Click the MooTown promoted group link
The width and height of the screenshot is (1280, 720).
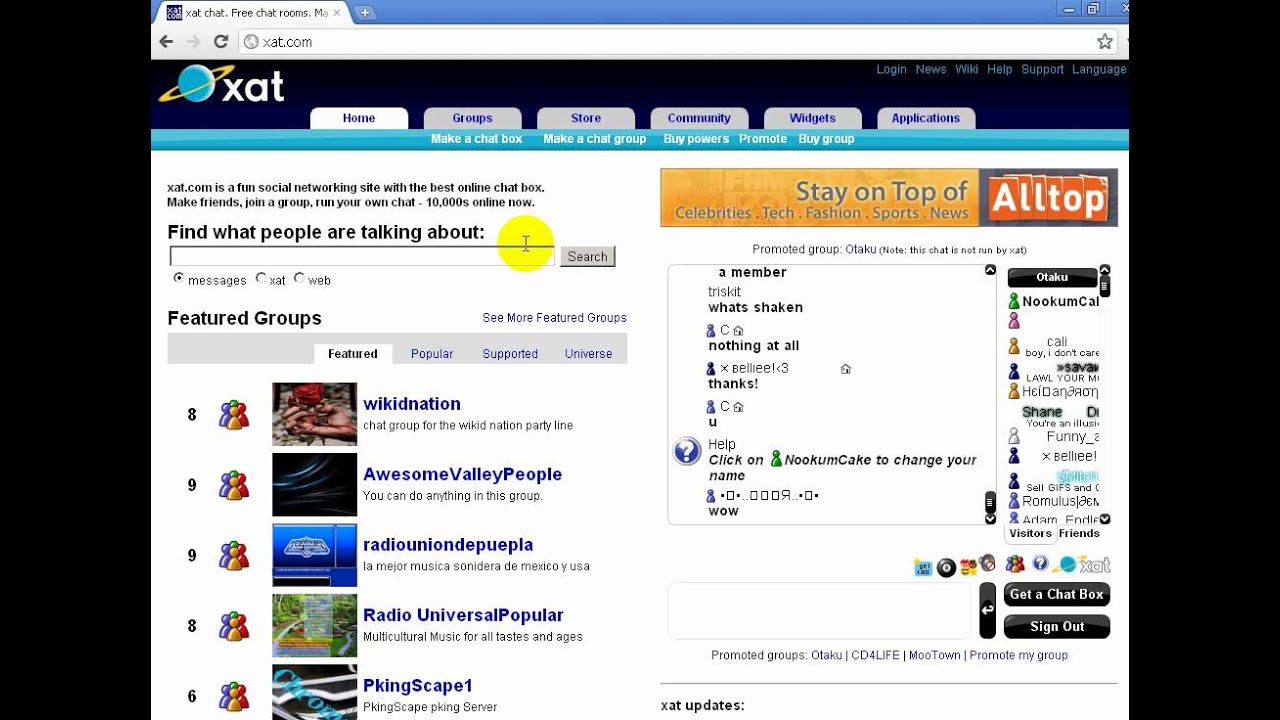pyautogui.click(x=934, y=656)
